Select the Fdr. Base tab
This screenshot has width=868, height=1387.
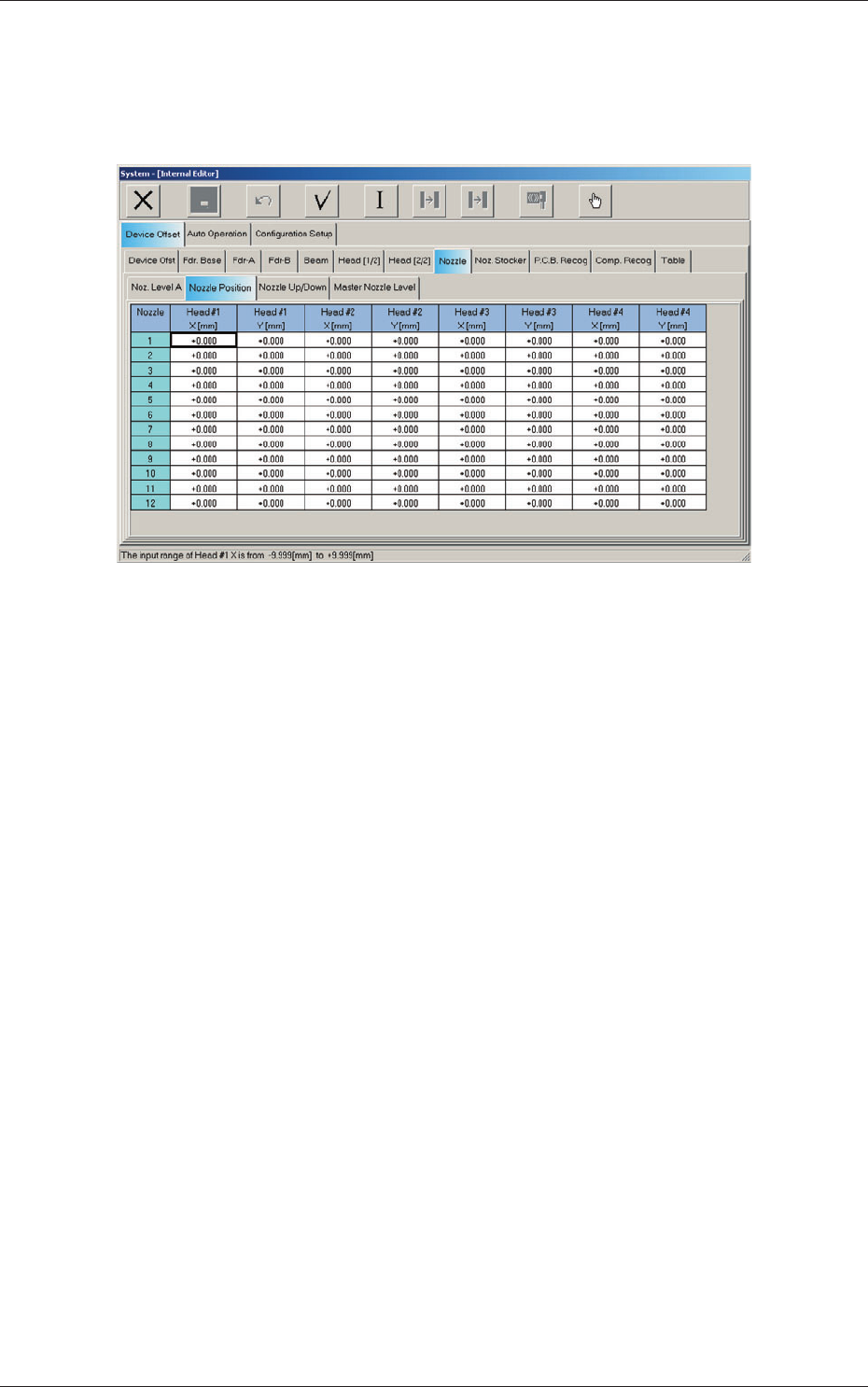pos(203,260)
